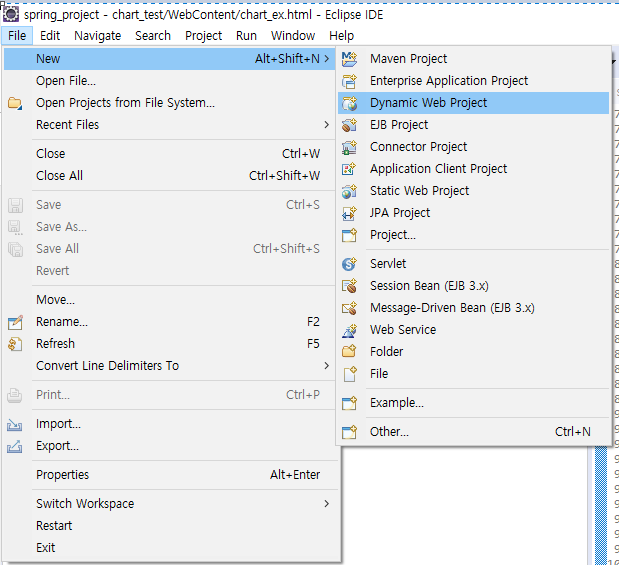This screenshot has height=565, width=619.
Task: Select Exit to quit Eclipse
Action: click(x=170, y=548)
